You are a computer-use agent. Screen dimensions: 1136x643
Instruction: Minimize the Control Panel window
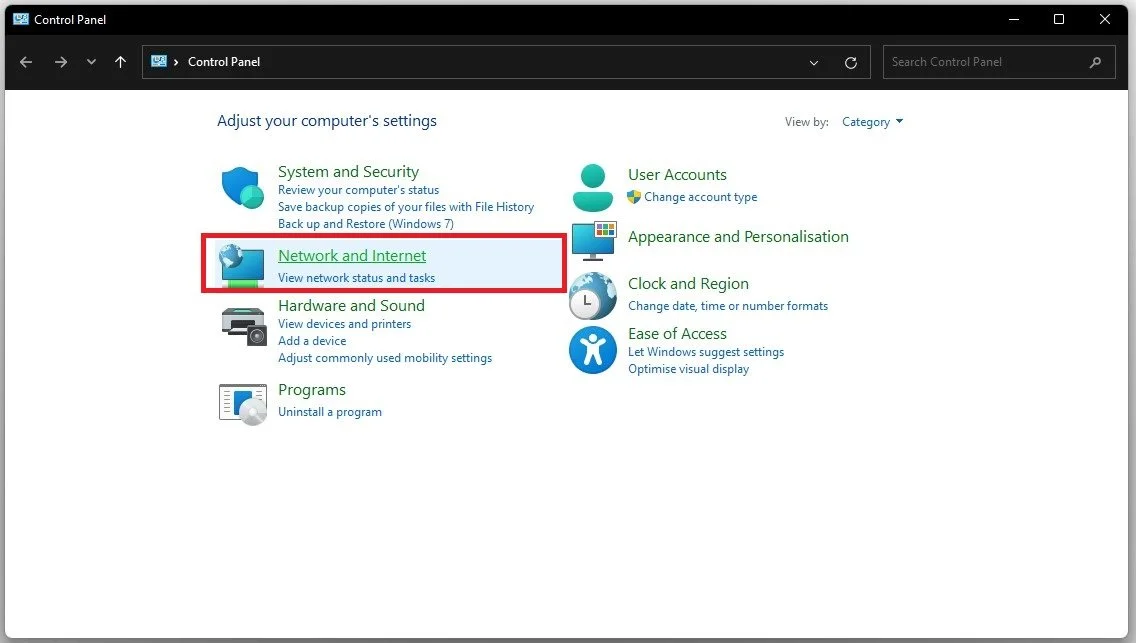pos(1014,20)
